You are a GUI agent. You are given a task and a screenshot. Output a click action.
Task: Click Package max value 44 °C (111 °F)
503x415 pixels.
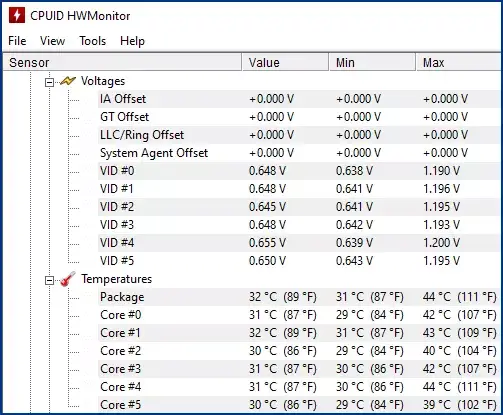460,297
